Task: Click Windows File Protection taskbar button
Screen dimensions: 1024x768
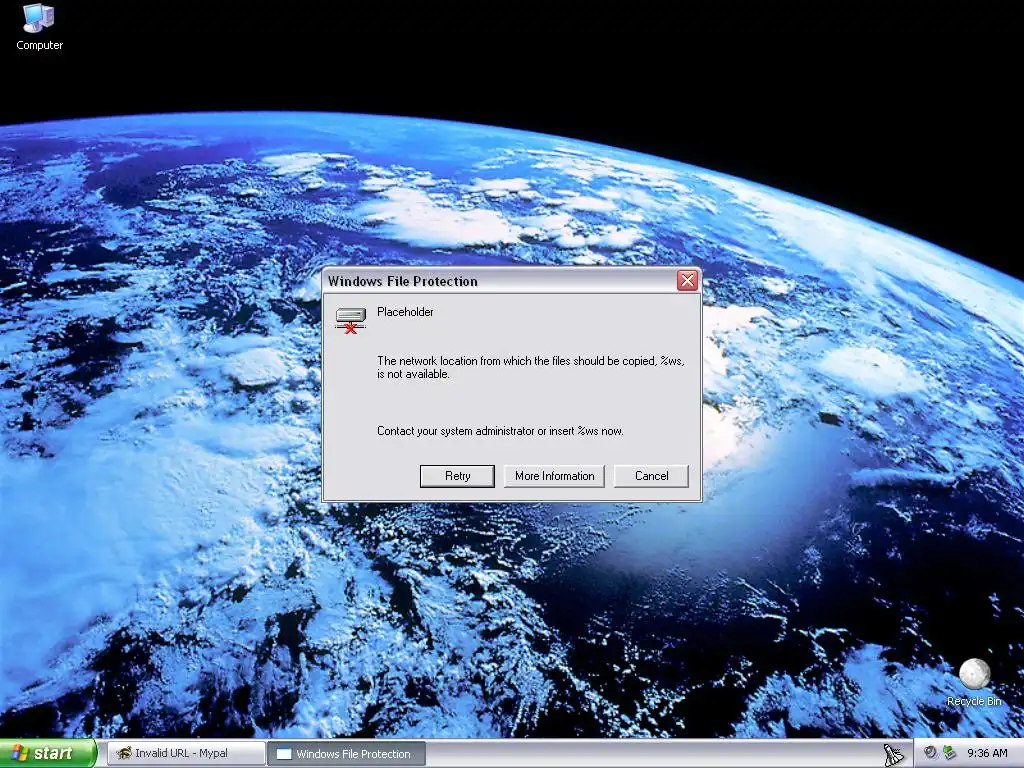Action: click(347, 754)
